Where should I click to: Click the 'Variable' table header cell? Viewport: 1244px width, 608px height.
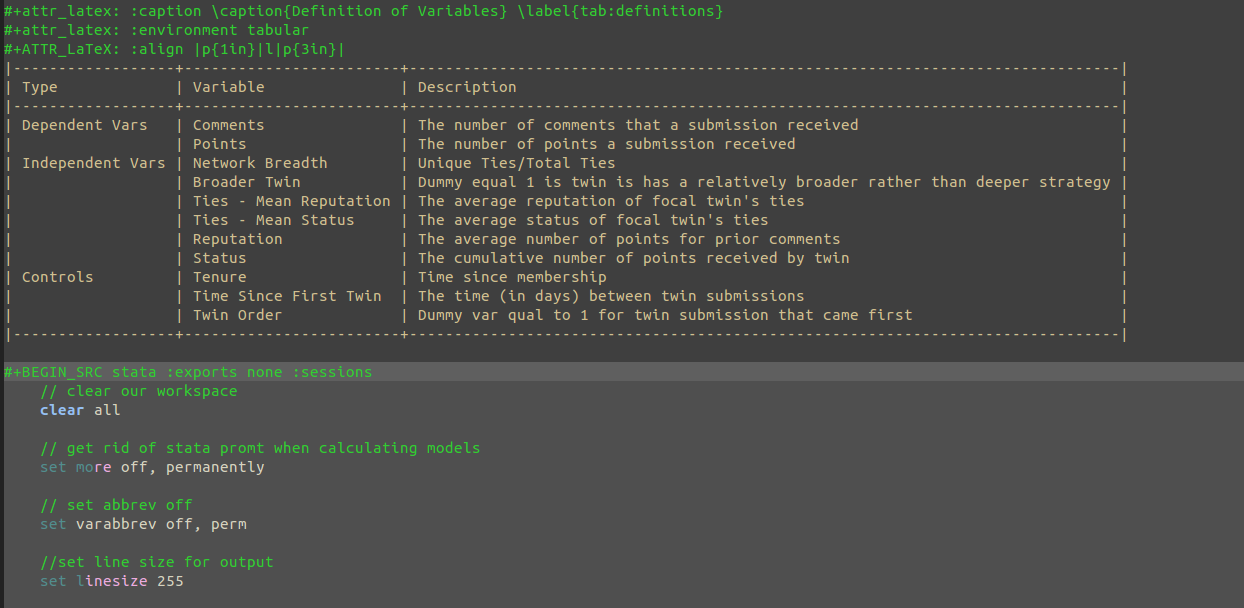(228, 87)
